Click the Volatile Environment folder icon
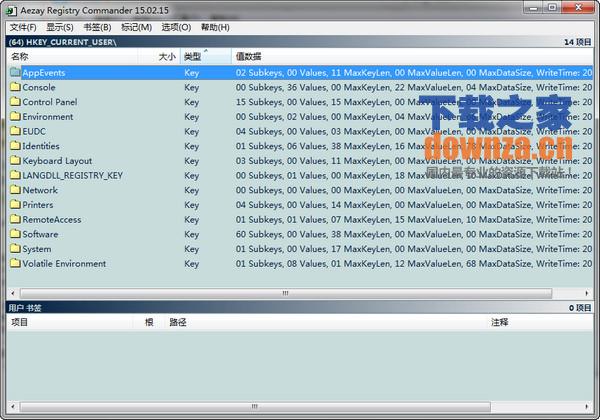 (x=15, y=263)
